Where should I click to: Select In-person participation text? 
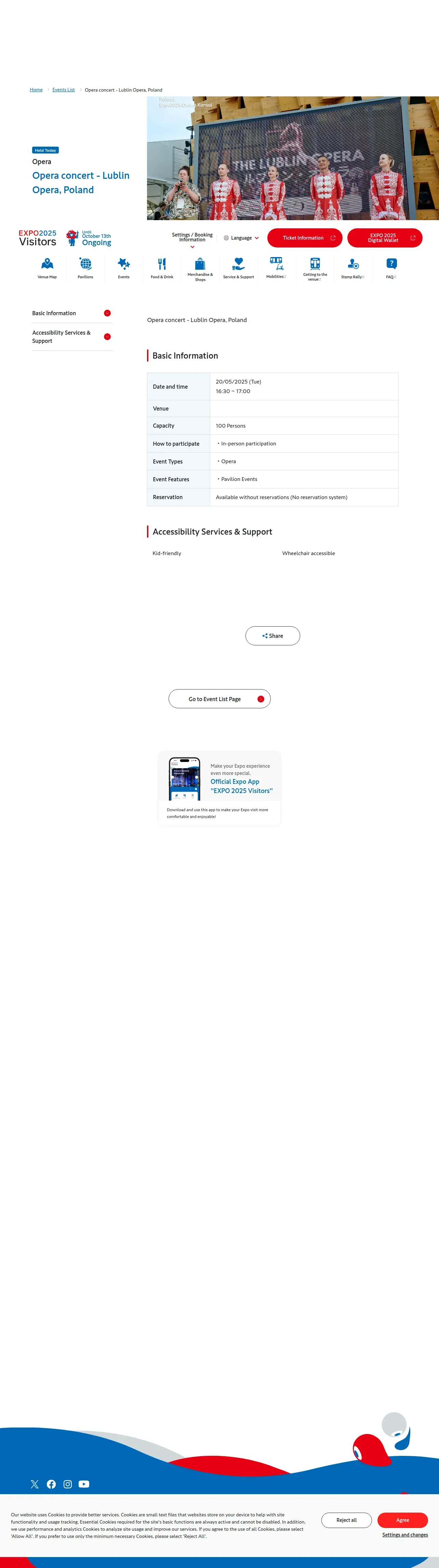[249, 444]
